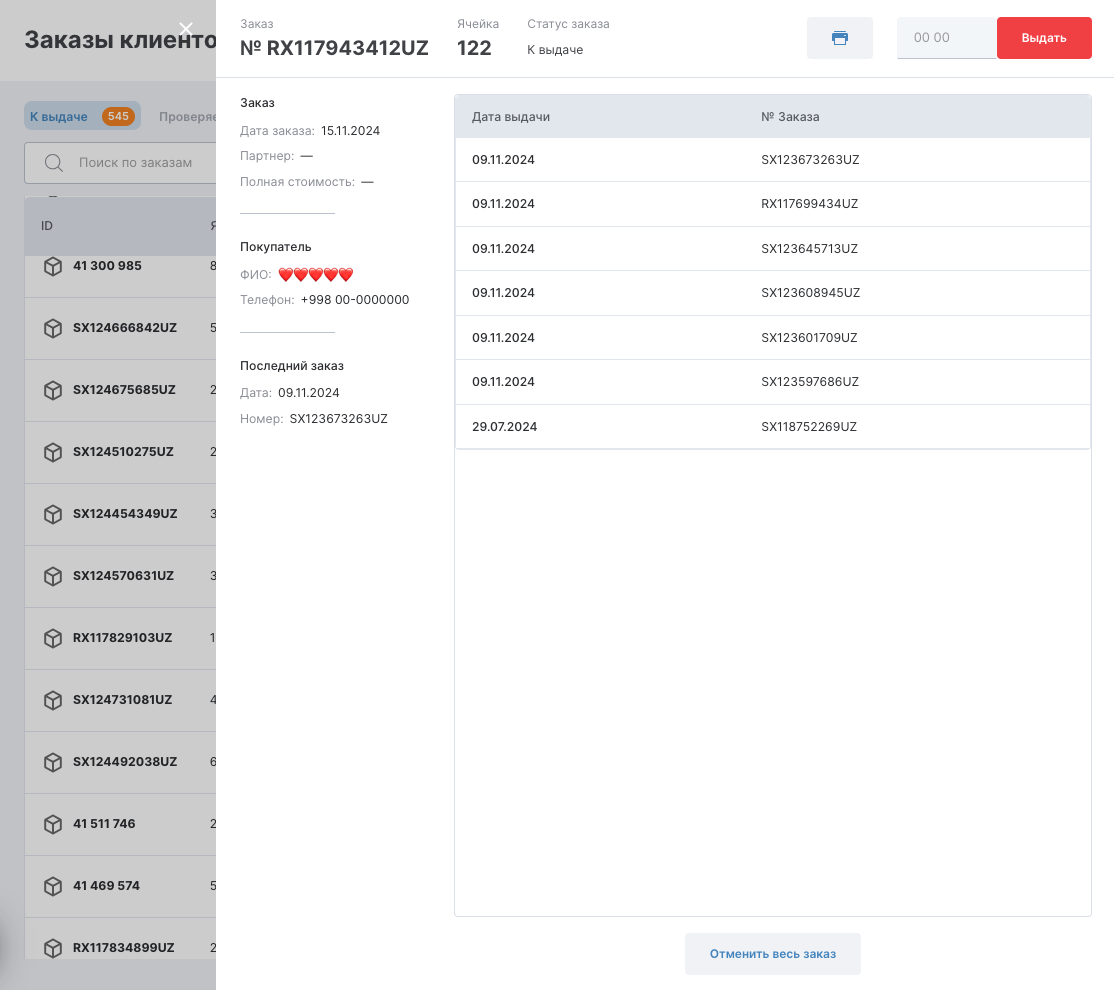
Task: Click the ID column header
Action: (x=47, y=226)
